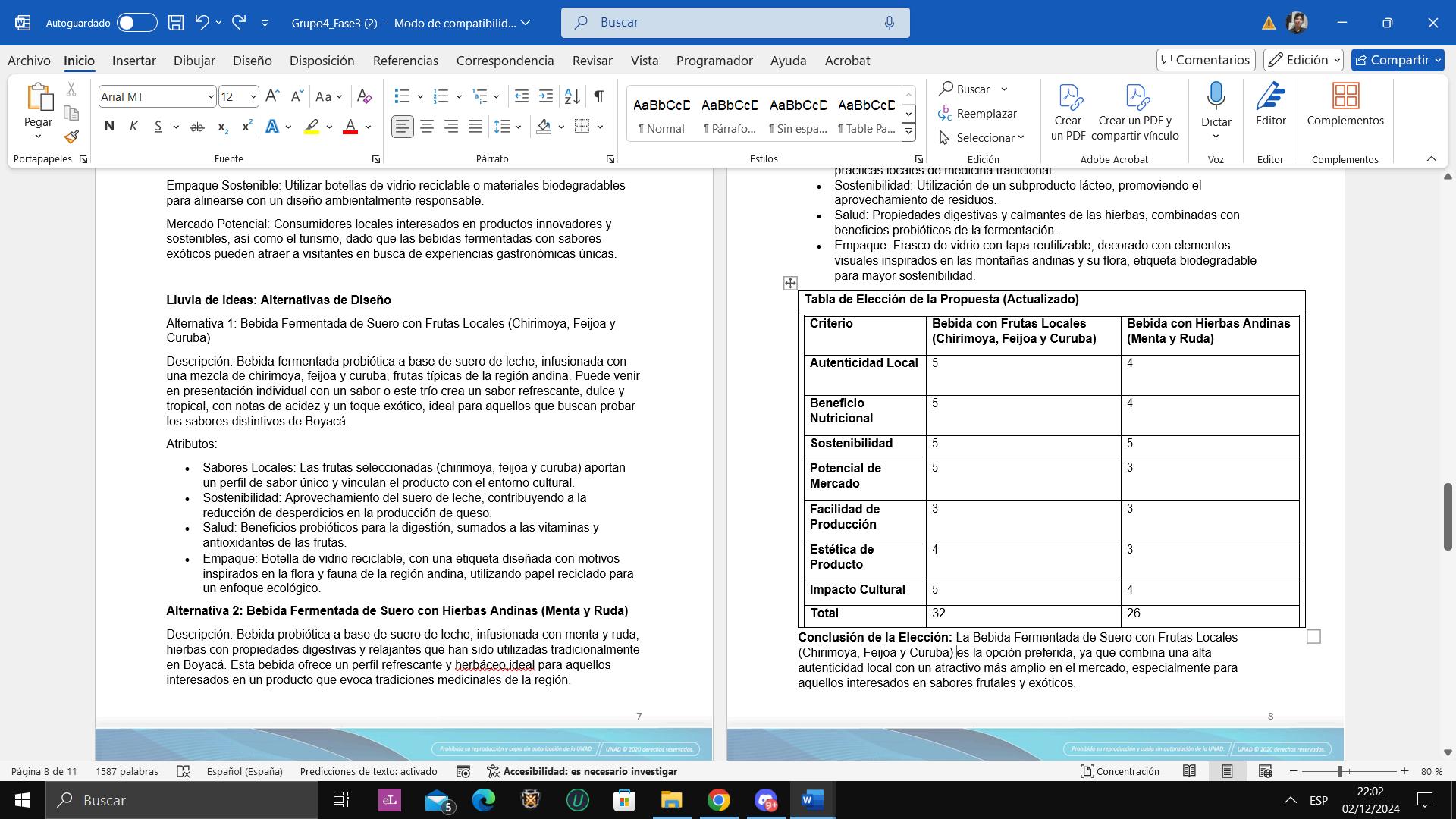Click in the Buscar search field
The height and width of the screenshot is (819, 1456).
tap(736, 23)
